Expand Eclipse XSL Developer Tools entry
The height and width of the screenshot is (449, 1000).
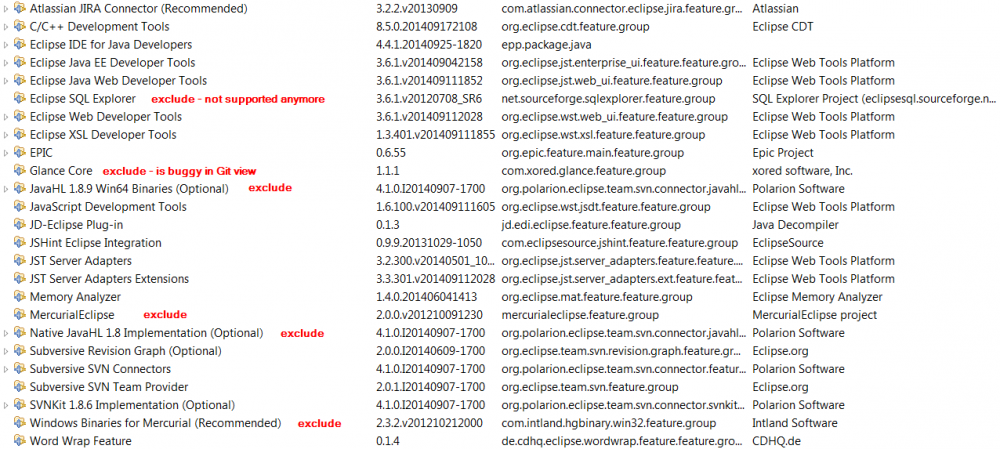7,135
